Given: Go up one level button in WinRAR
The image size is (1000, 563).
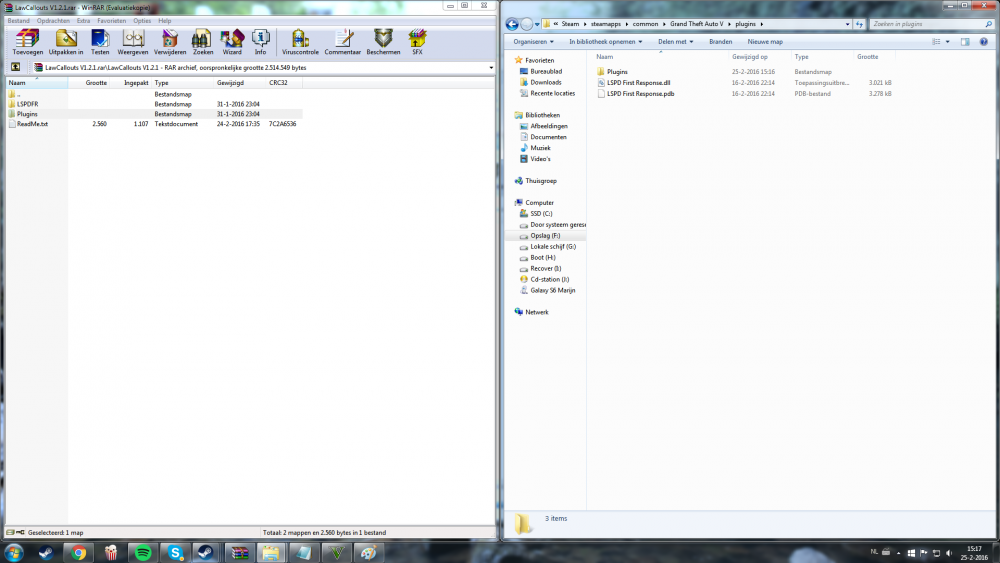Looking at the screenshot, I should [15, 67].
